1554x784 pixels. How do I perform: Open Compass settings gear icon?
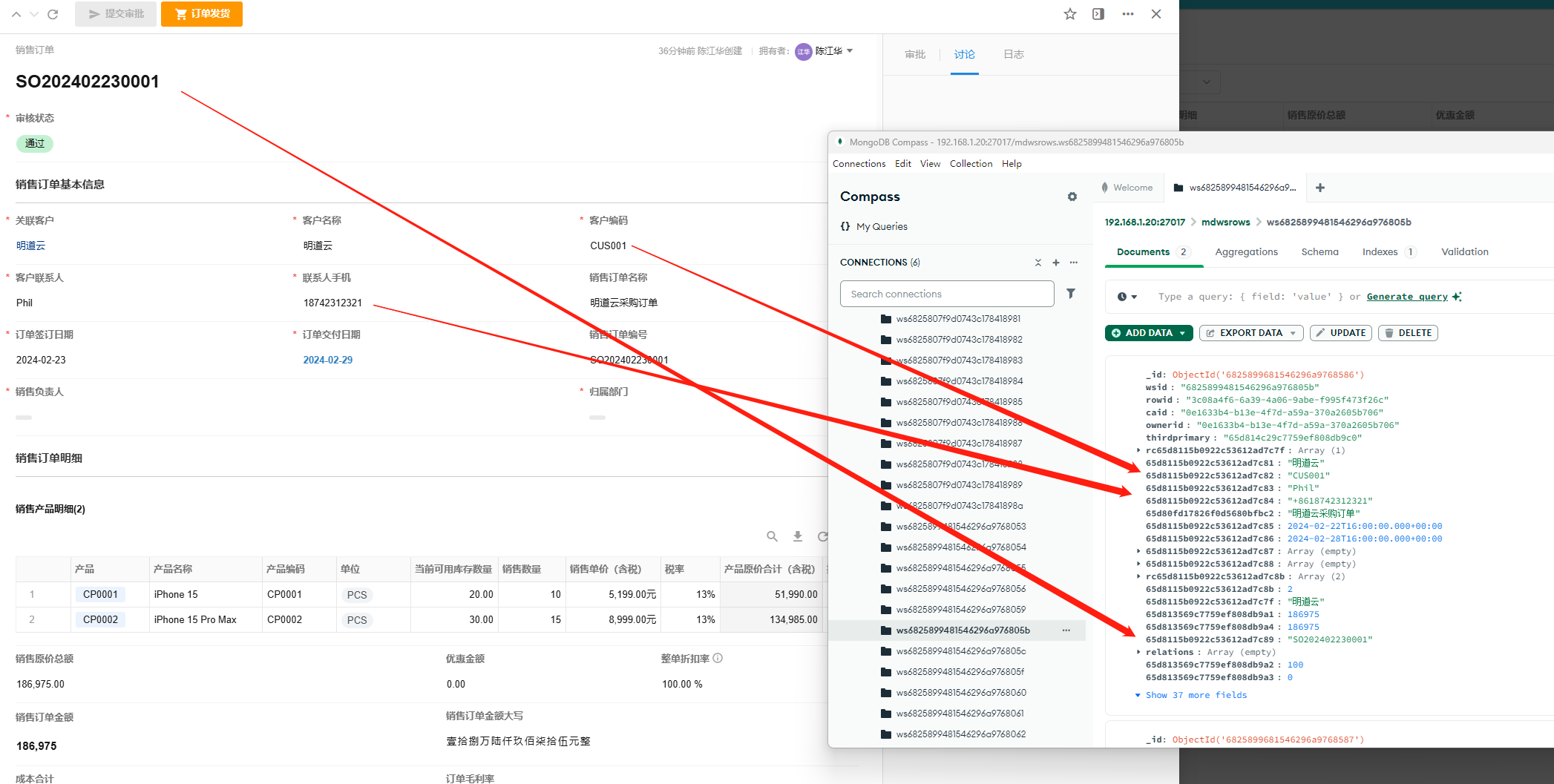click(1072, 197)
